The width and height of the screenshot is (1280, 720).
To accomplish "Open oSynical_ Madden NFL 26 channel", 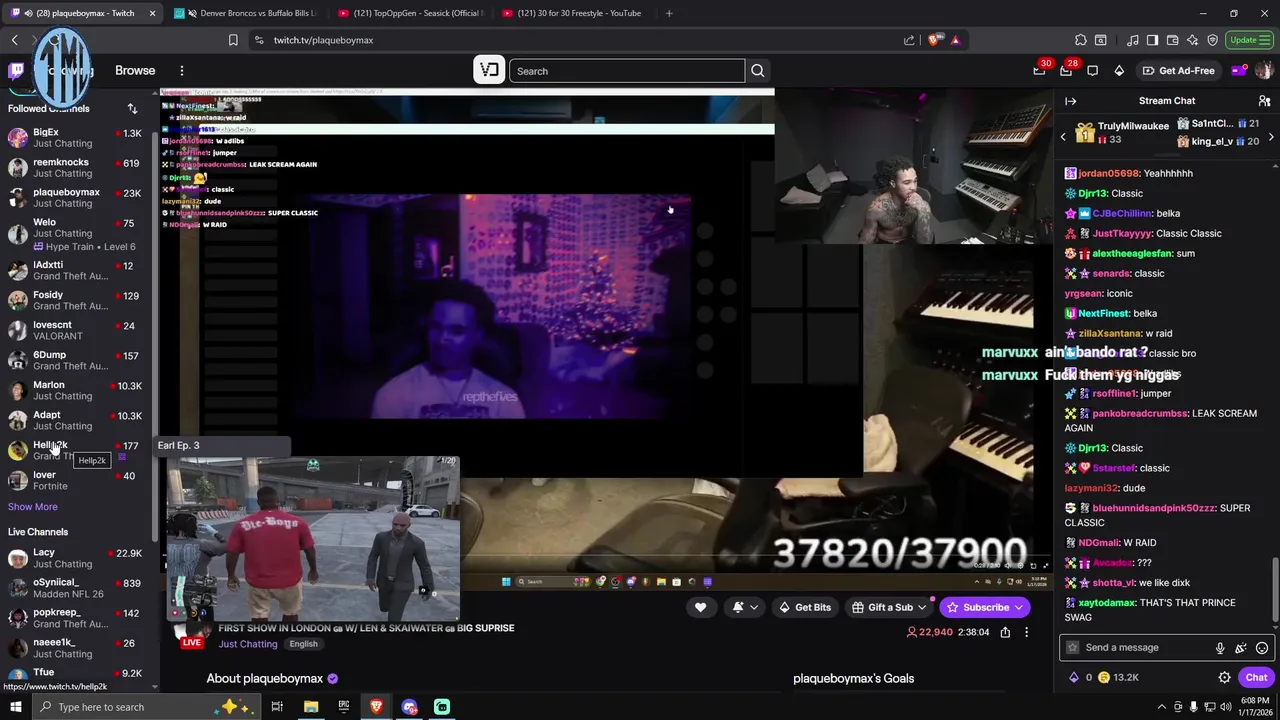I will [x=75, y=588].
